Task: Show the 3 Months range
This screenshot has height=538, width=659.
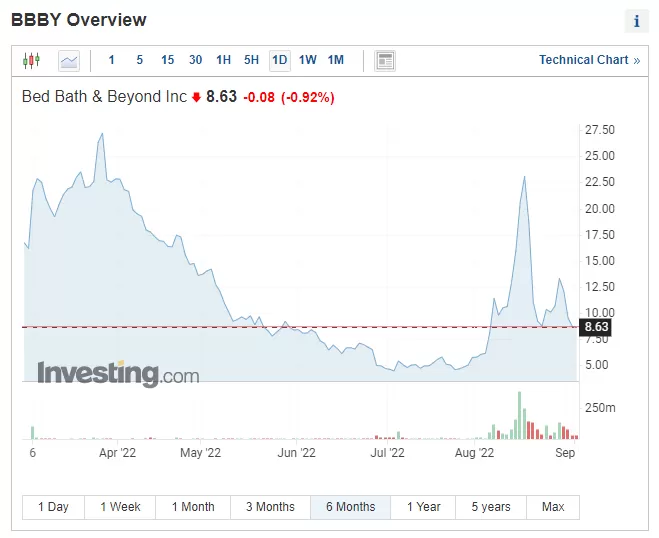Action: click(x=270, y=507)
